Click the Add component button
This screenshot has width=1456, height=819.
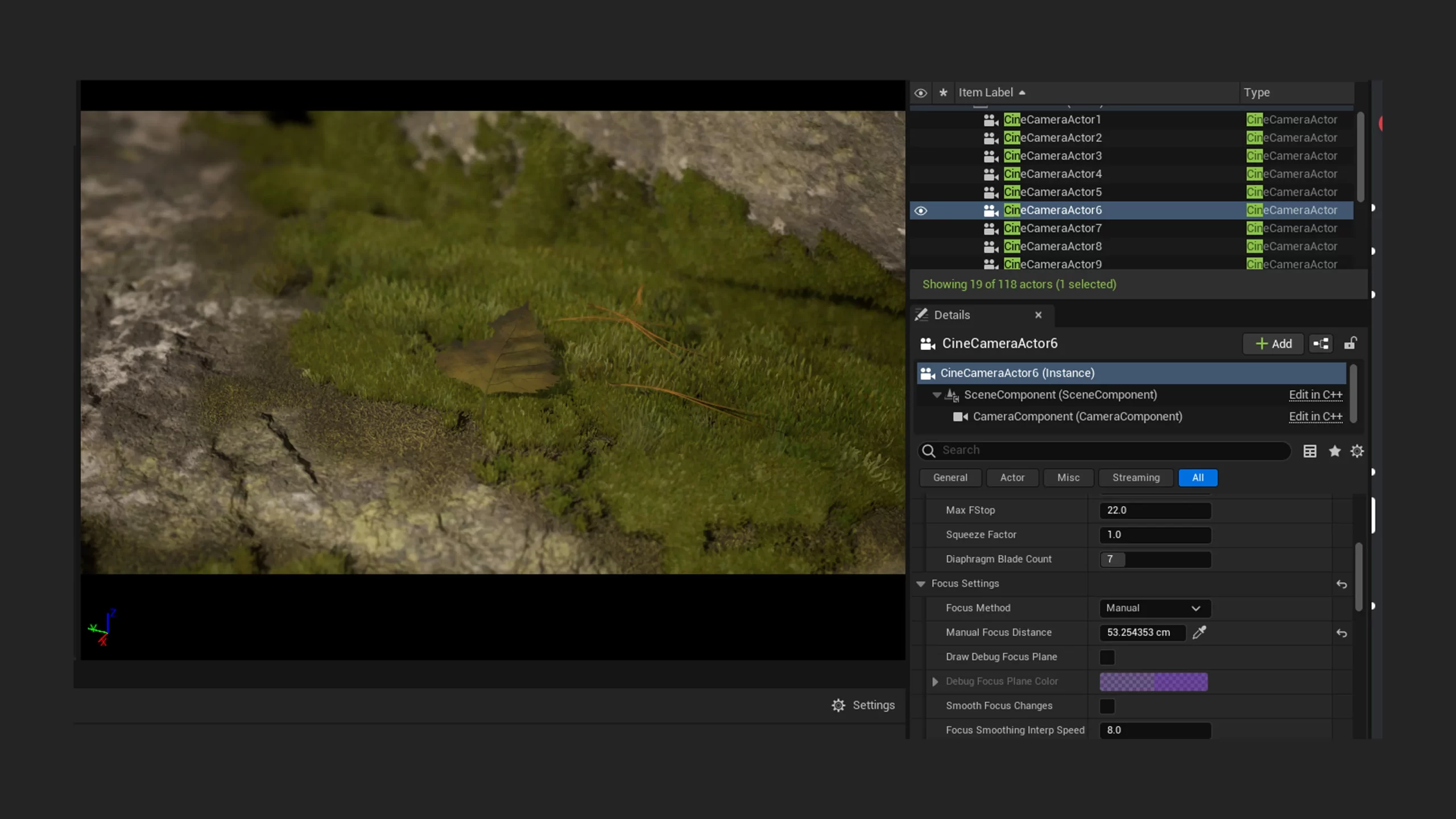coord(1273,344)
